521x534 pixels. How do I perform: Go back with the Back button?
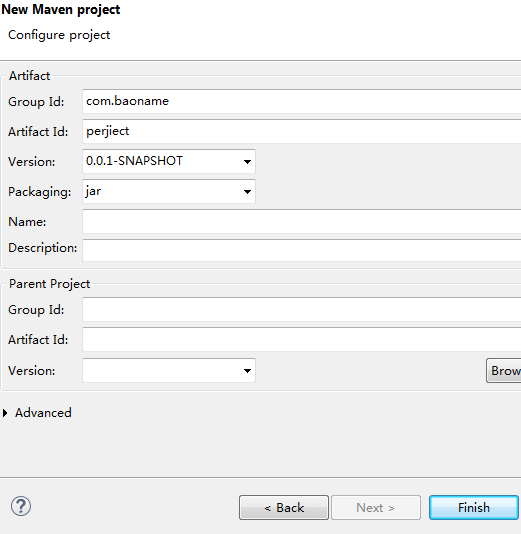[284, 508]
